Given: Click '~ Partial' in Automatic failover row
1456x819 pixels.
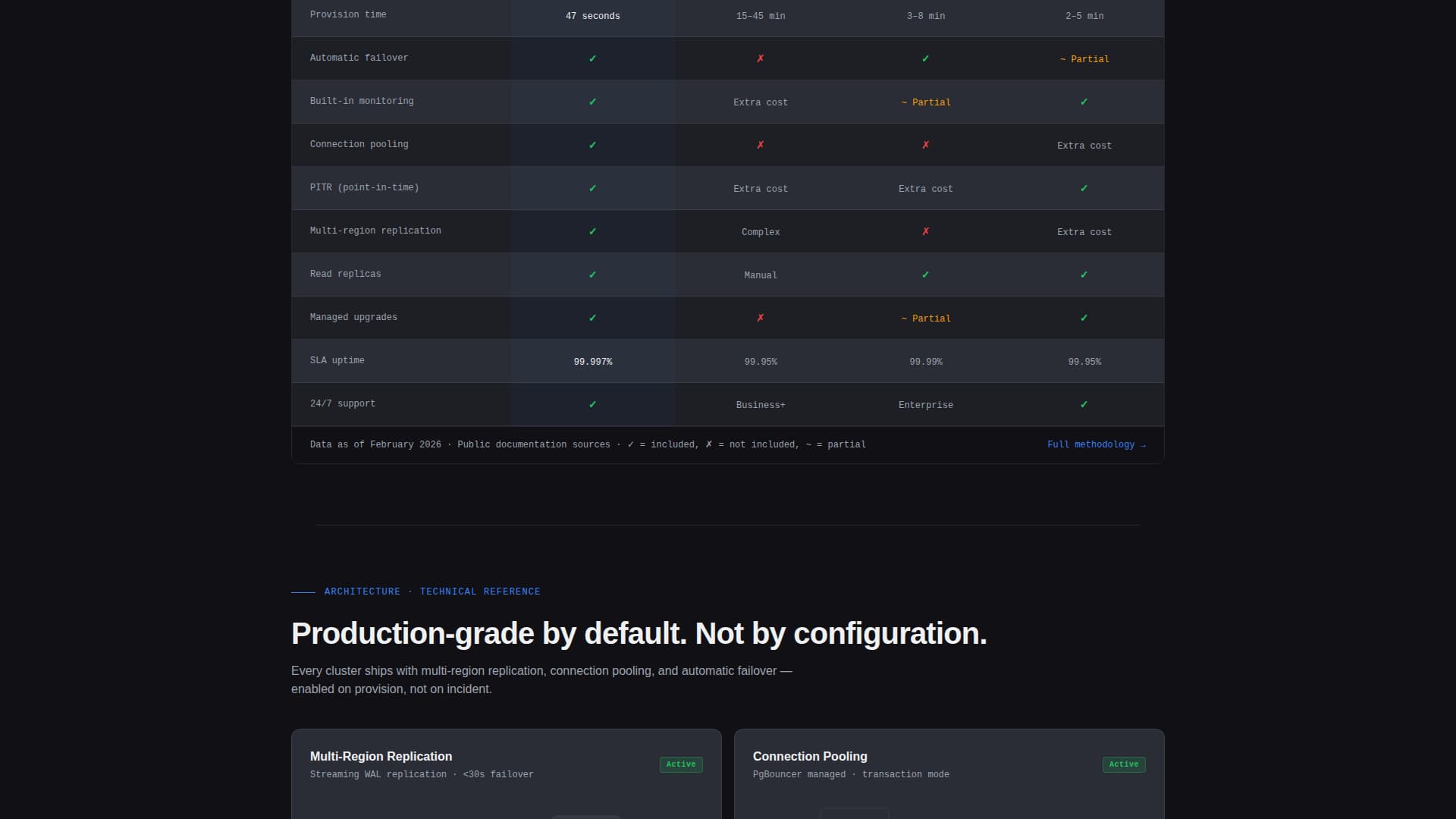Looking at the screenshot, I should (x=1084, y=59).
